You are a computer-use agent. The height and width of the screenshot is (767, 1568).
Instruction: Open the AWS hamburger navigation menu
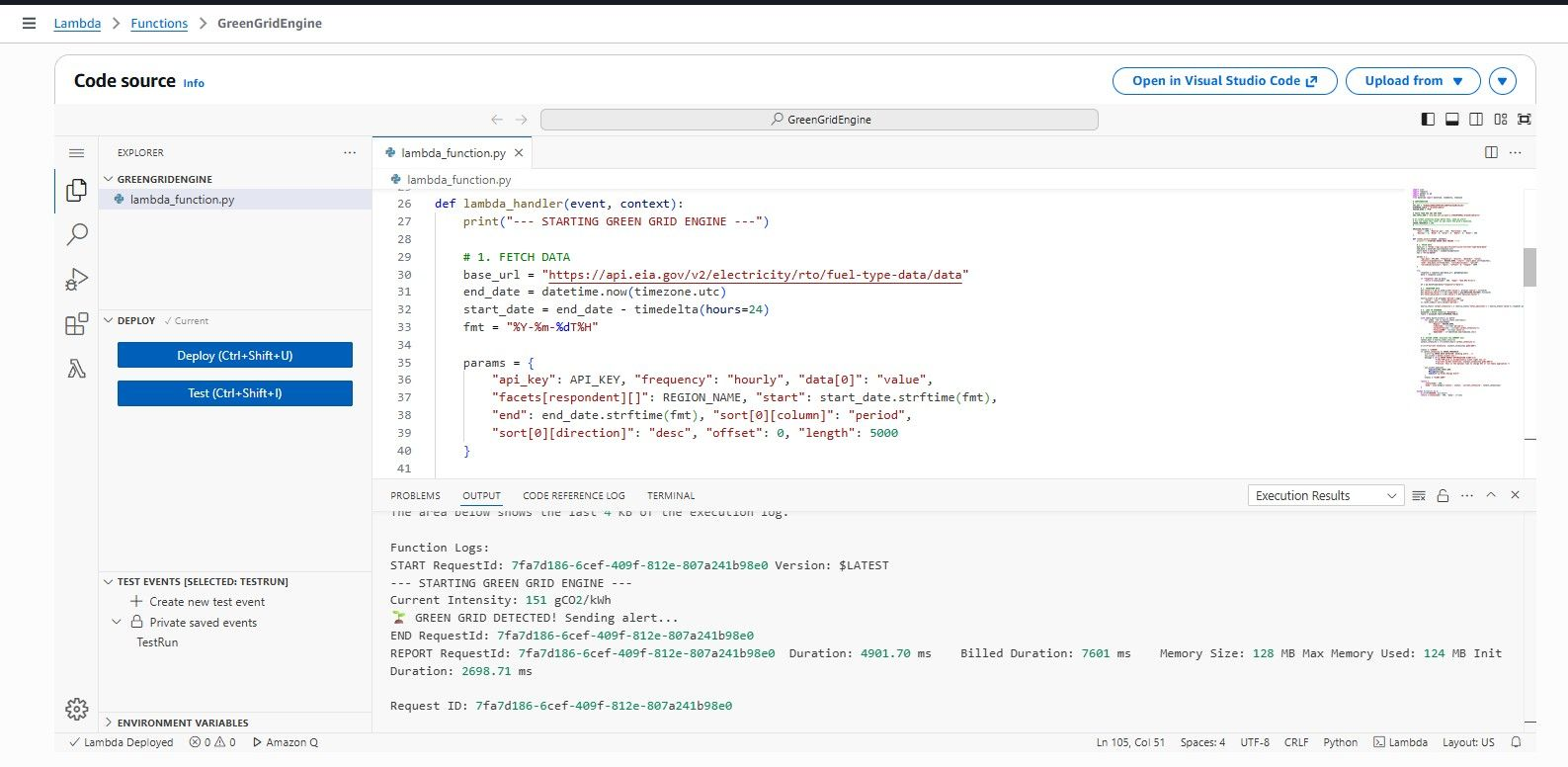click(29, 23)
